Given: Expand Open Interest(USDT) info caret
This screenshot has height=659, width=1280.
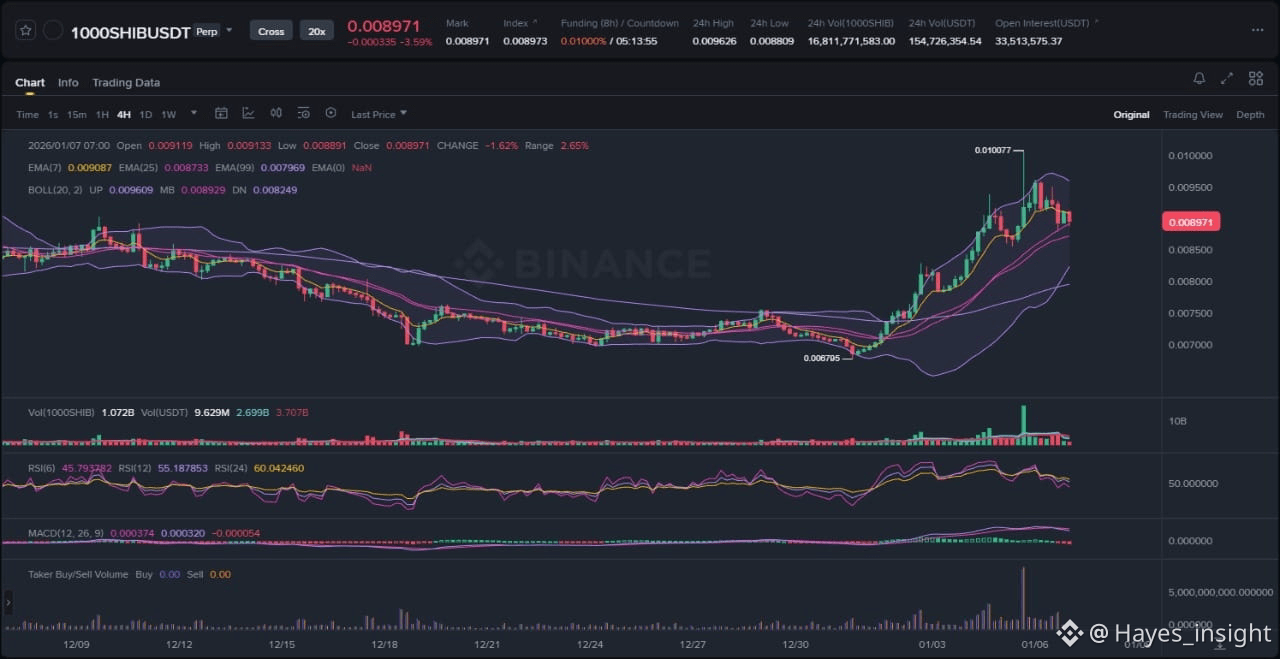Looking at the screenshot, I should (1096, 22).
